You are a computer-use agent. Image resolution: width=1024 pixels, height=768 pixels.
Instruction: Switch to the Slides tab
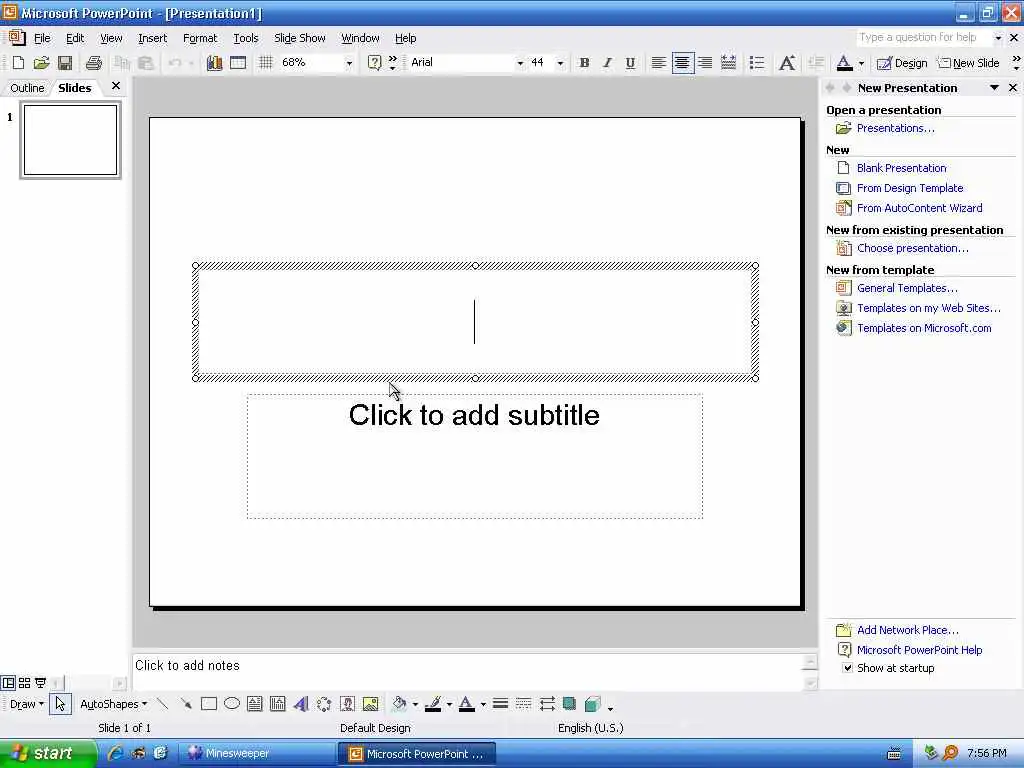tap(74, 88)
